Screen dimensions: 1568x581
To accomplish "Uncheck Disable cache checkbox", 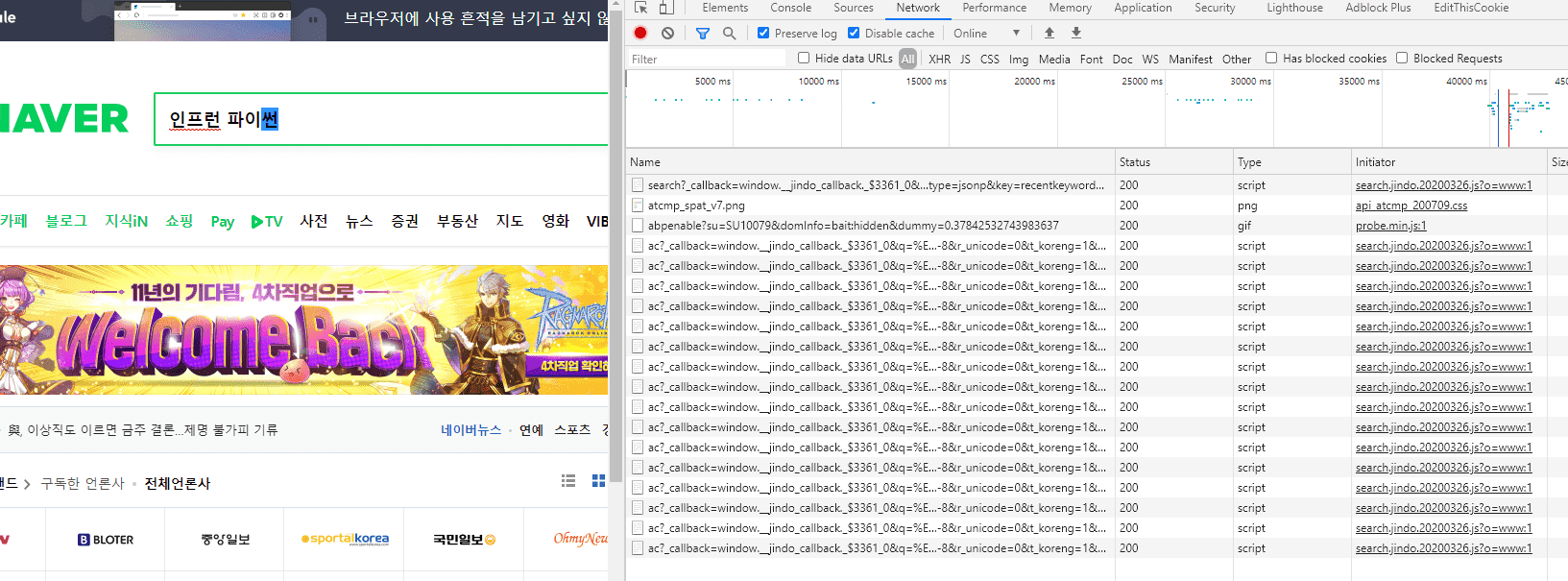I will tap(854, 33).
